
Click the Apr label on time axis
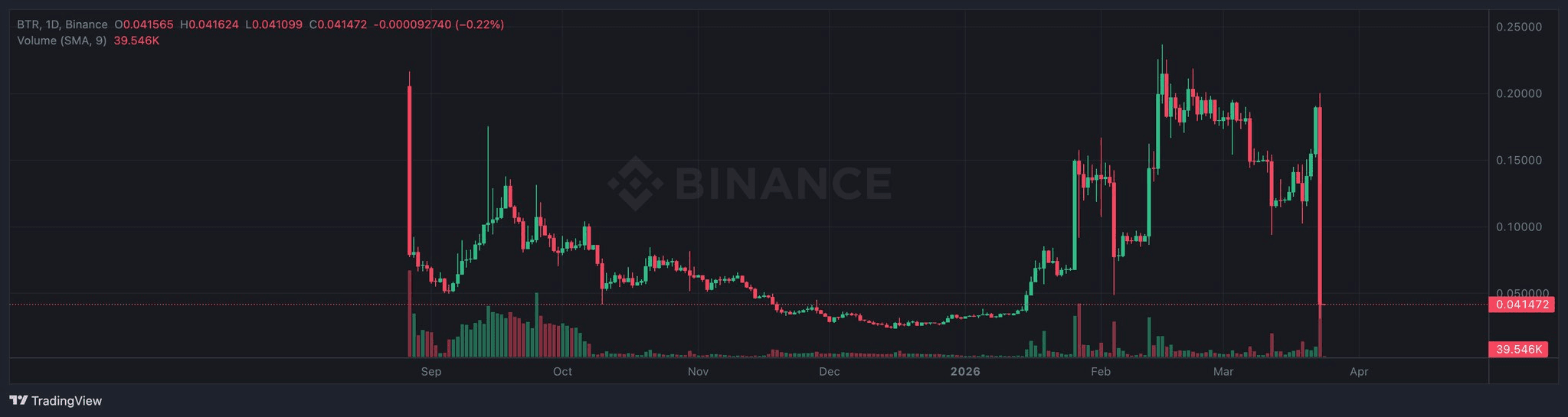tap(1359, 372)
